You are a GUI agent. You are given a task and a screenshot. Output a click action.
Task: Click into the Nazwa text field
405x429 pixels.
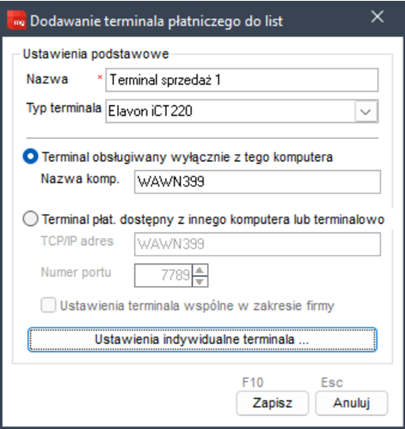tap(242, 80)
